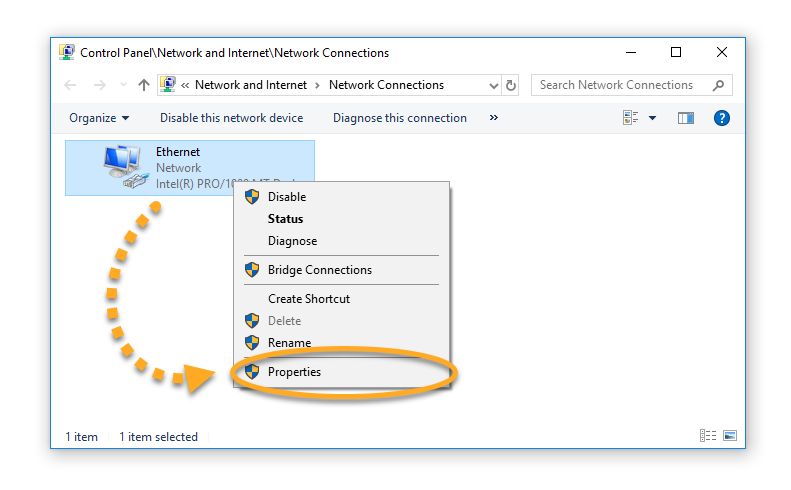The width and height of the screenshot is (791, 490).
Task: Open the address bar history dropdown
Action: [494, 86]
